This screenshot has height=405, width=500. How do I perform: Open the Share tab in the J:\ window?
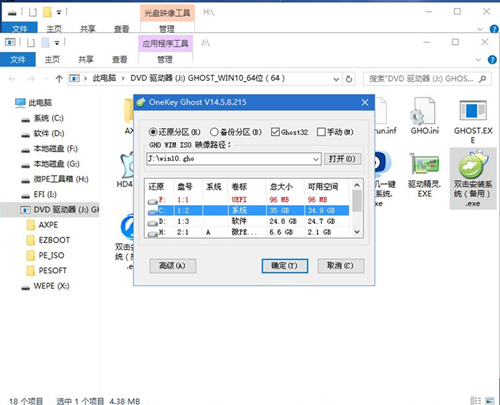tap(86, 60)
